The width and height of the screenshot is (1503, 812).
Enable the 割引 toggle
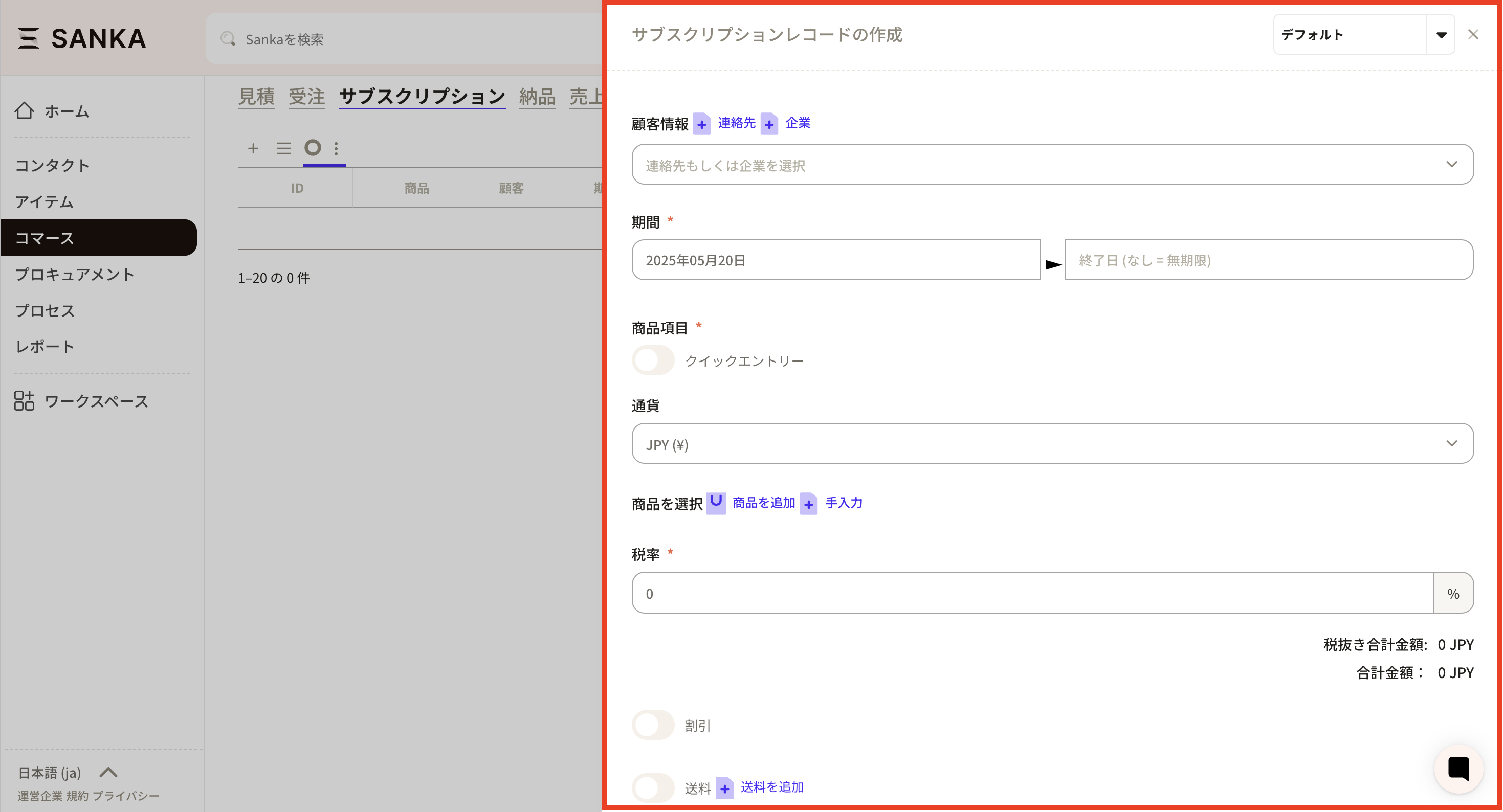tap(653, 725)
